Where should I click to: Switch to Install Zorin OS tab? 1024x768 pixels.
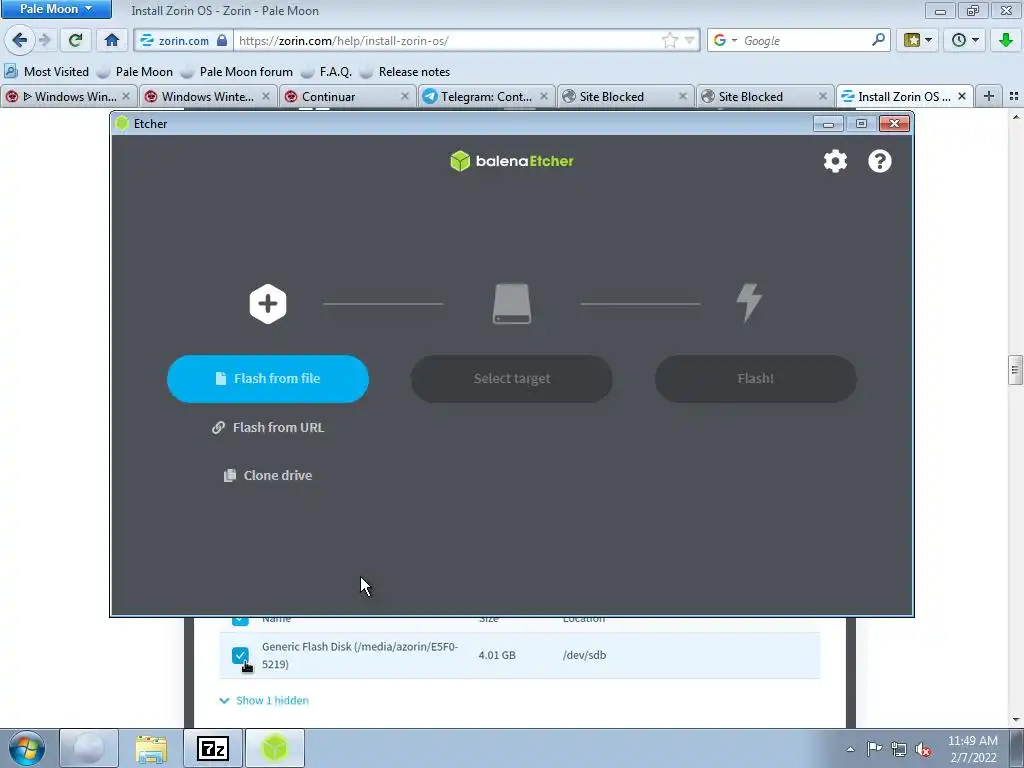click(904, 97)
